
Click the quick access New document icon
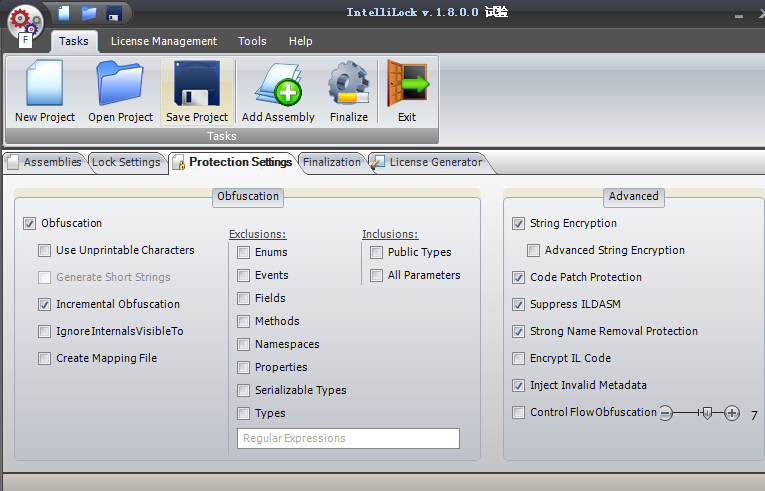64,13
